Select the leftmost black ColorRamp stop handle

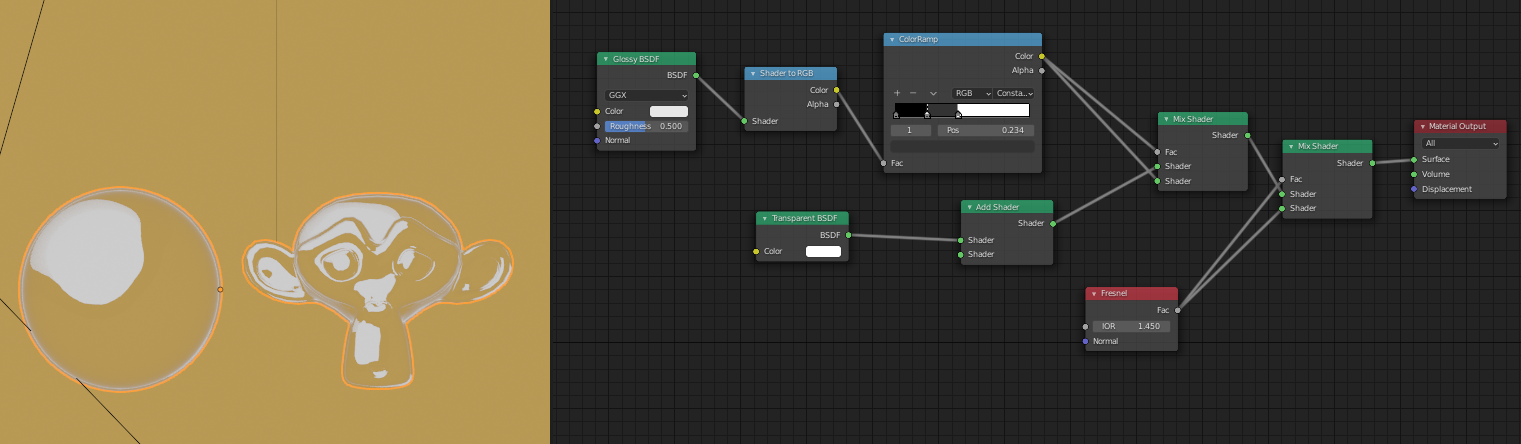[896, 115]
